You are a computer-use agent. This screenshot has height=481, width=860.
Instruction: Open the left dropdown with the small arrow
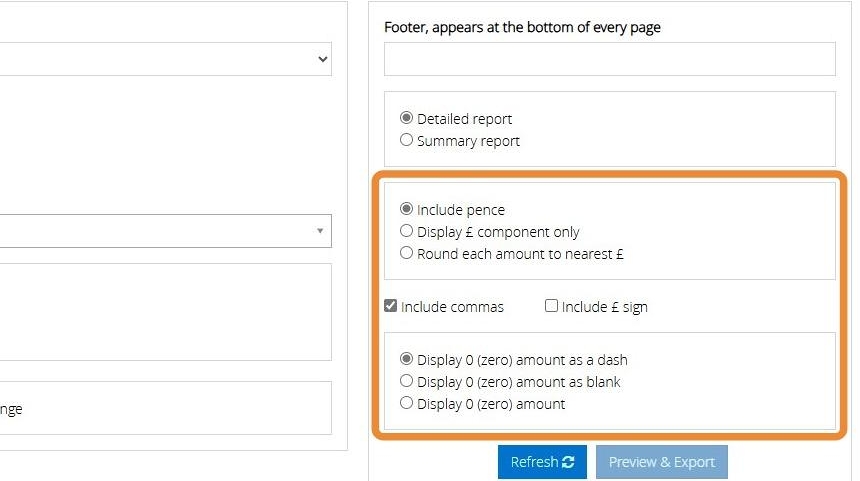pos(320,231)
